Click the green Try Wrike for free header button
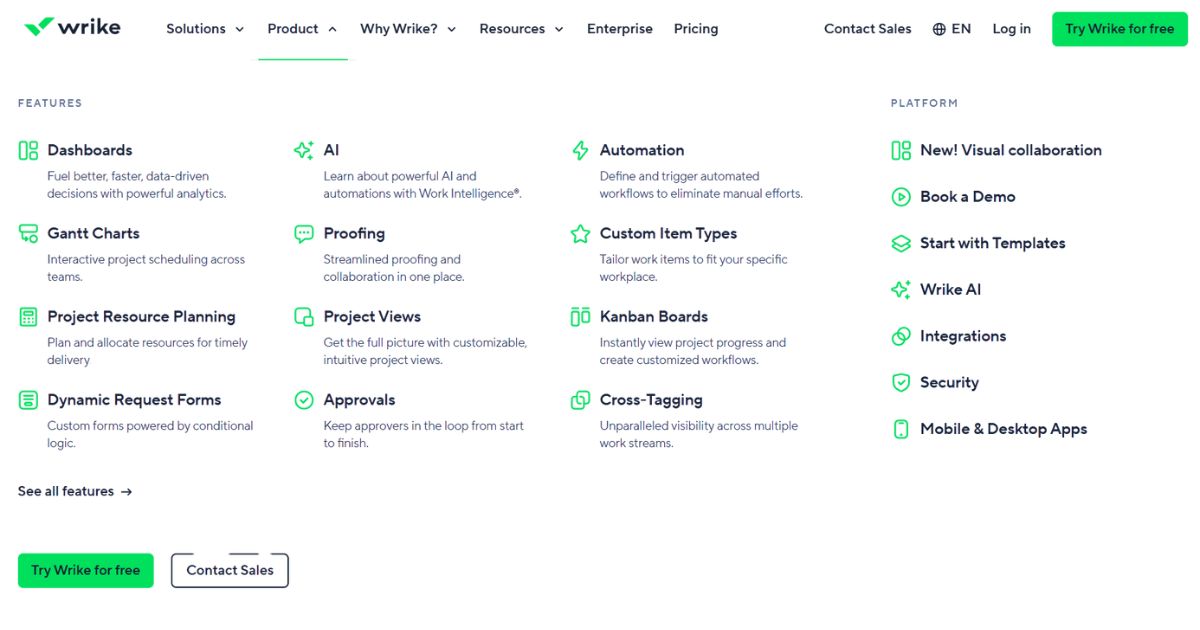 [x=1119, y=29]
